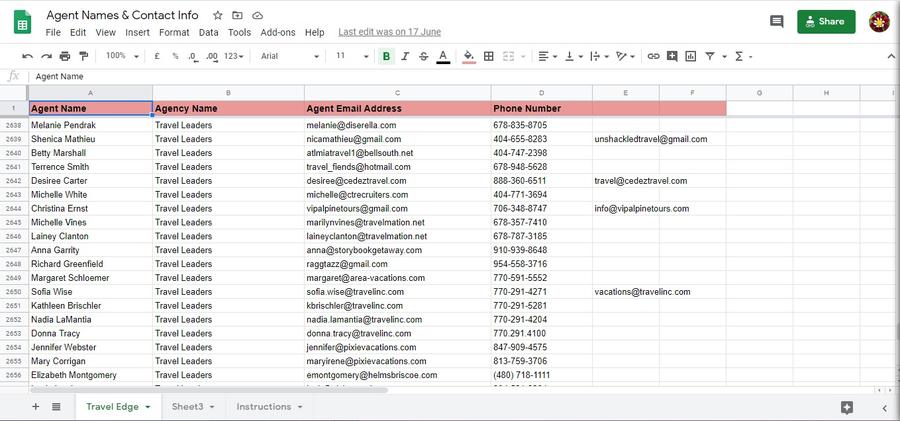Select column C header
The height and width of the screenshot is (421, 900).
pyautogui.click(x=398, y=92)
